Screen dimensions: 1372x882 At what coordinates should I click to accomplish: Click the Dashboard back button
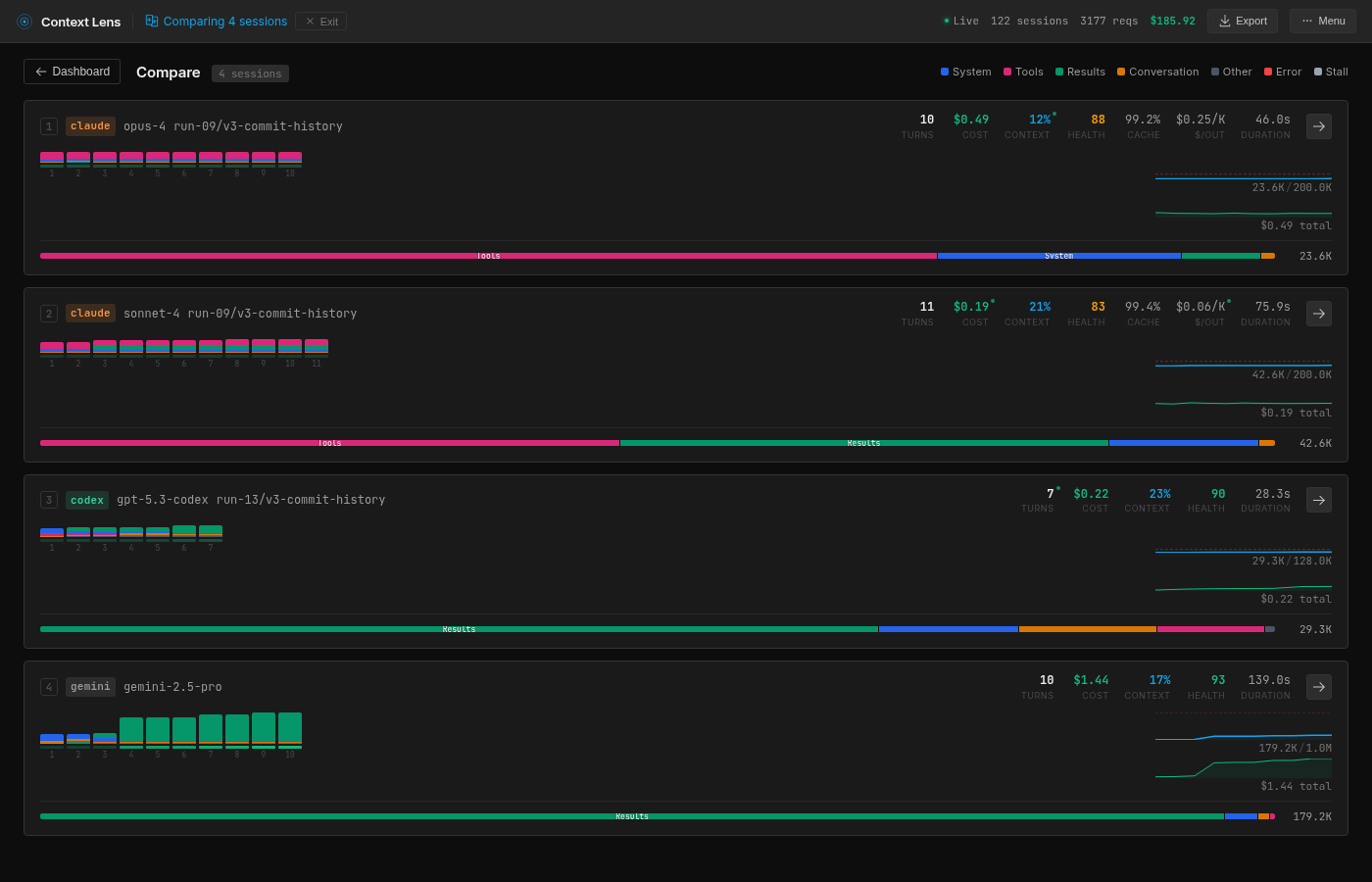click(x=72, y=72)
